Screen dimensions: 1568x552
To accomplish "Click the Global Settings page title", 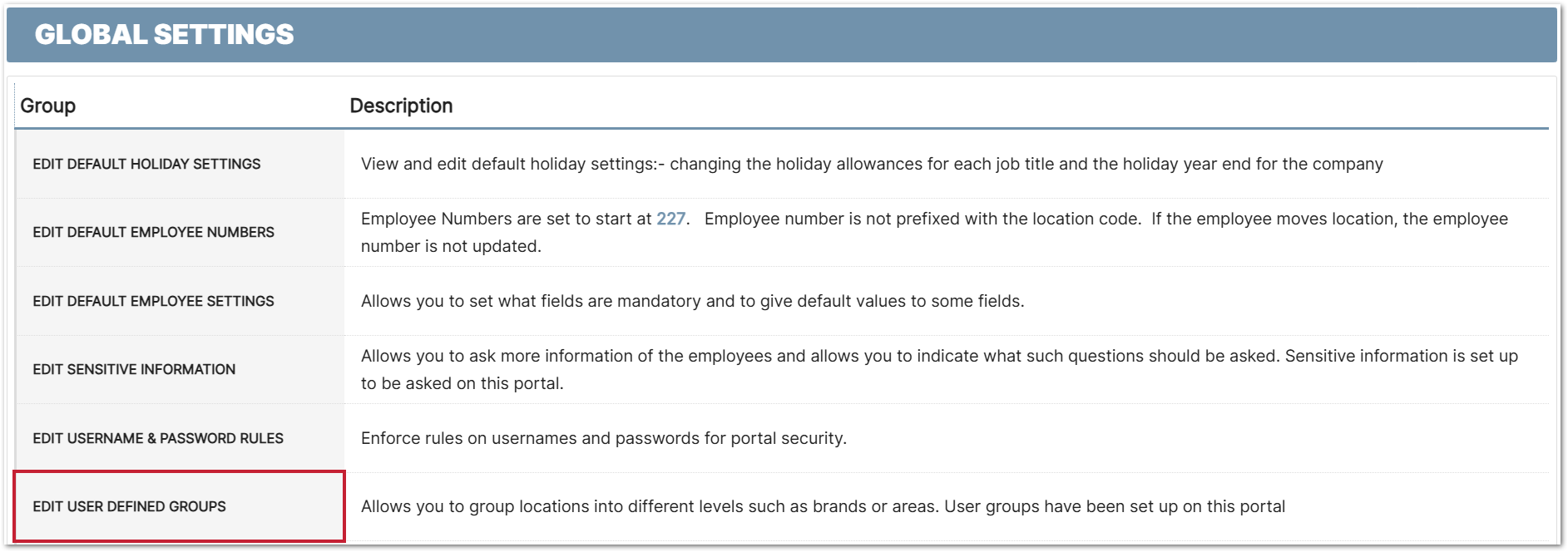I will click(164, 34).
